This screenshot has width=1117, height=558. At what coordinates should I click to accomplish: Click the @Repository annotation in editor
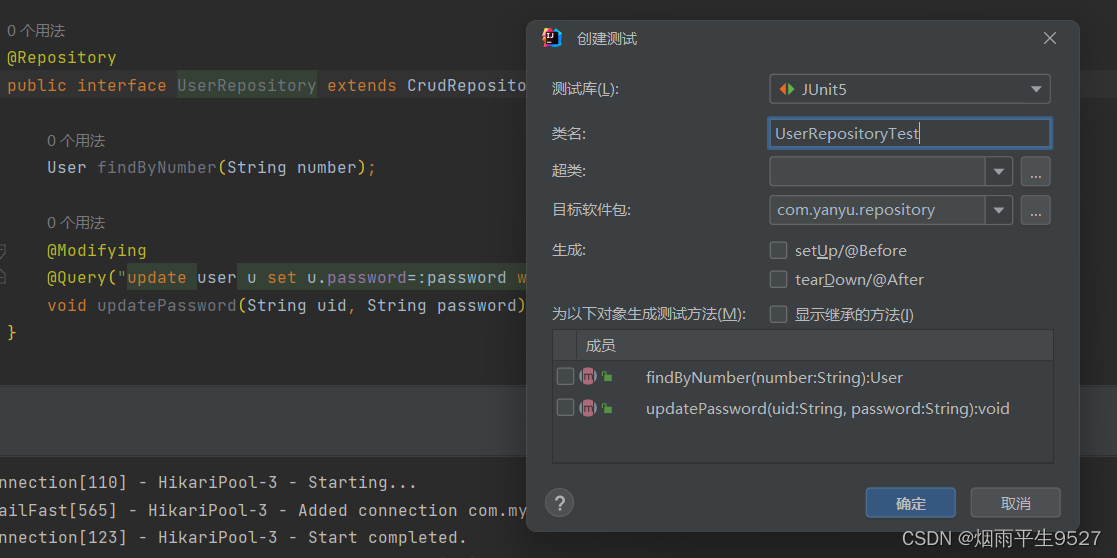61,58
